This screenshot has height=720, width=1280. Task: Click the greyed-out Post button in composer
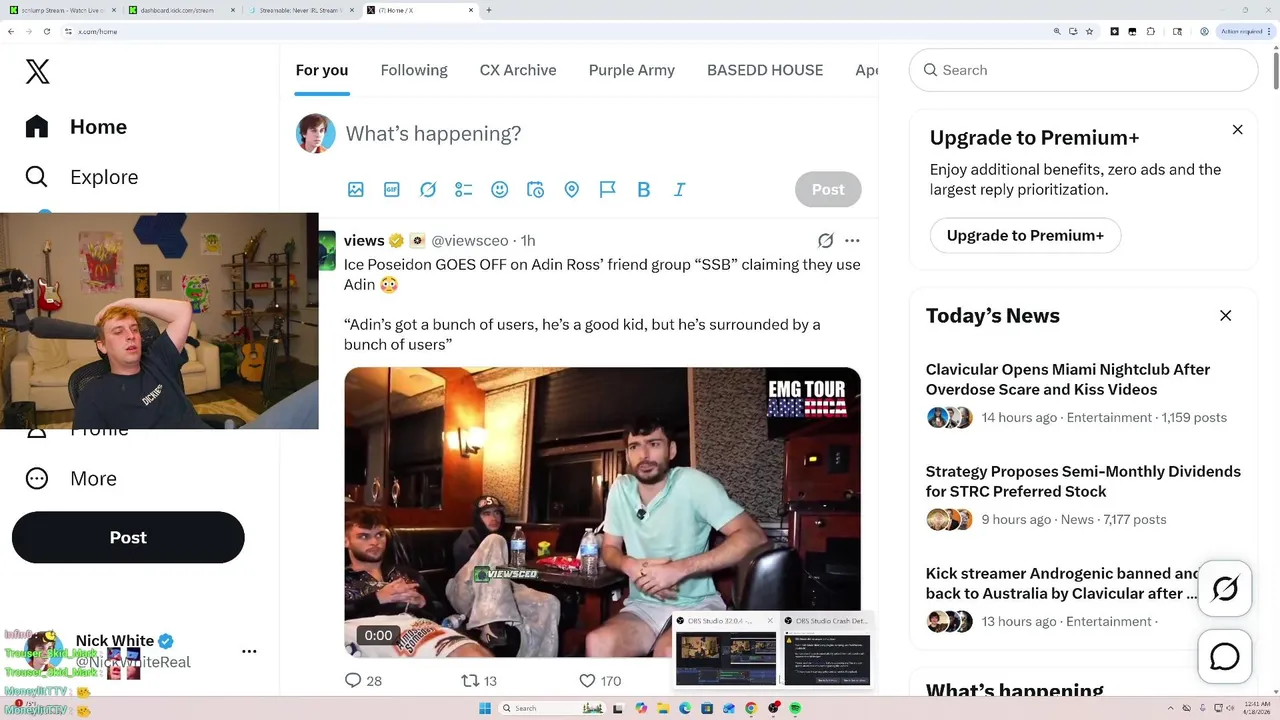click(828, 189)
